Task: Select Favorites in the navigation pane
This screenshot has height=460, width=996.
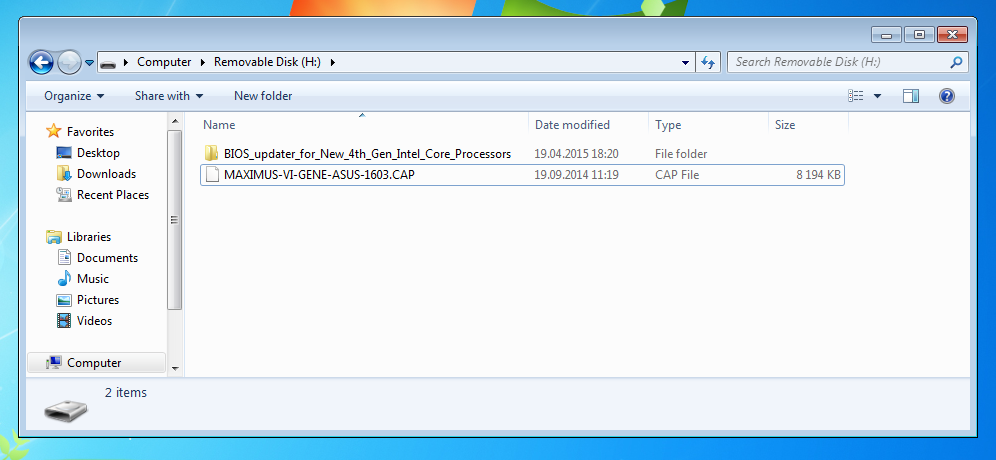Action: (x=90, y=132)
